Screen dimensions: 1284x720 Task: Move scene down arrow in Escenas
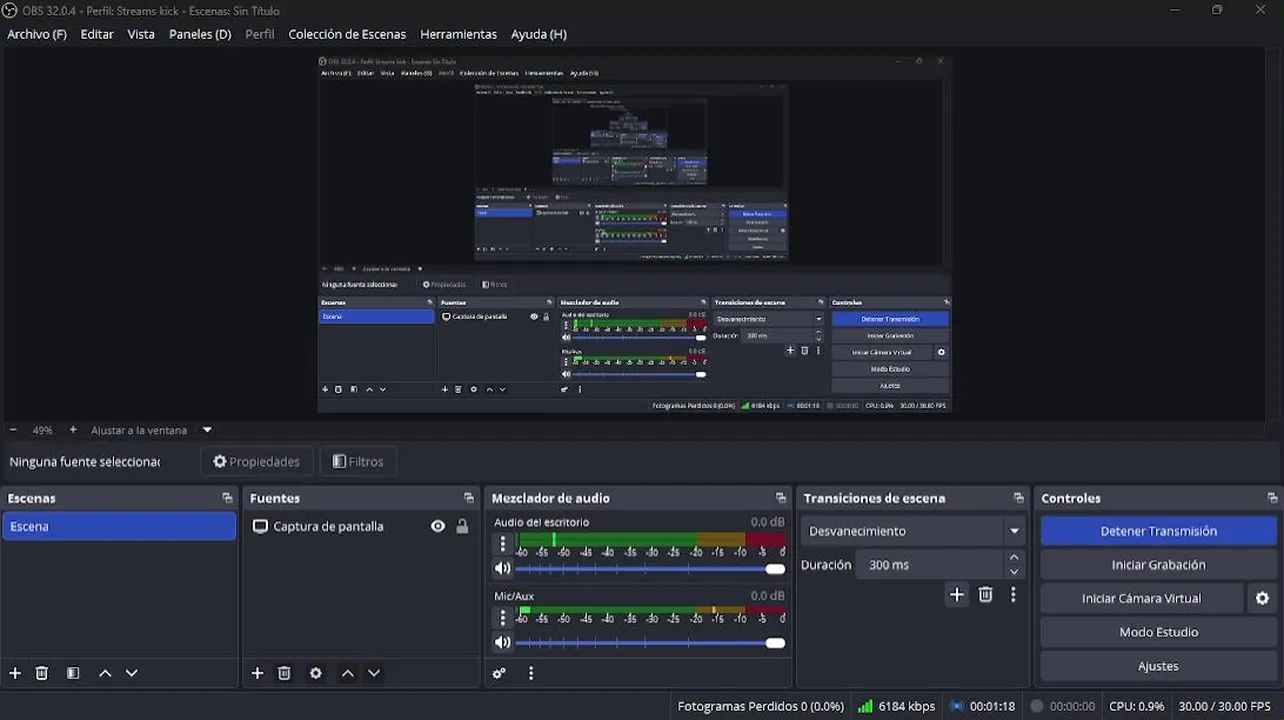click(x=131, y=673)
